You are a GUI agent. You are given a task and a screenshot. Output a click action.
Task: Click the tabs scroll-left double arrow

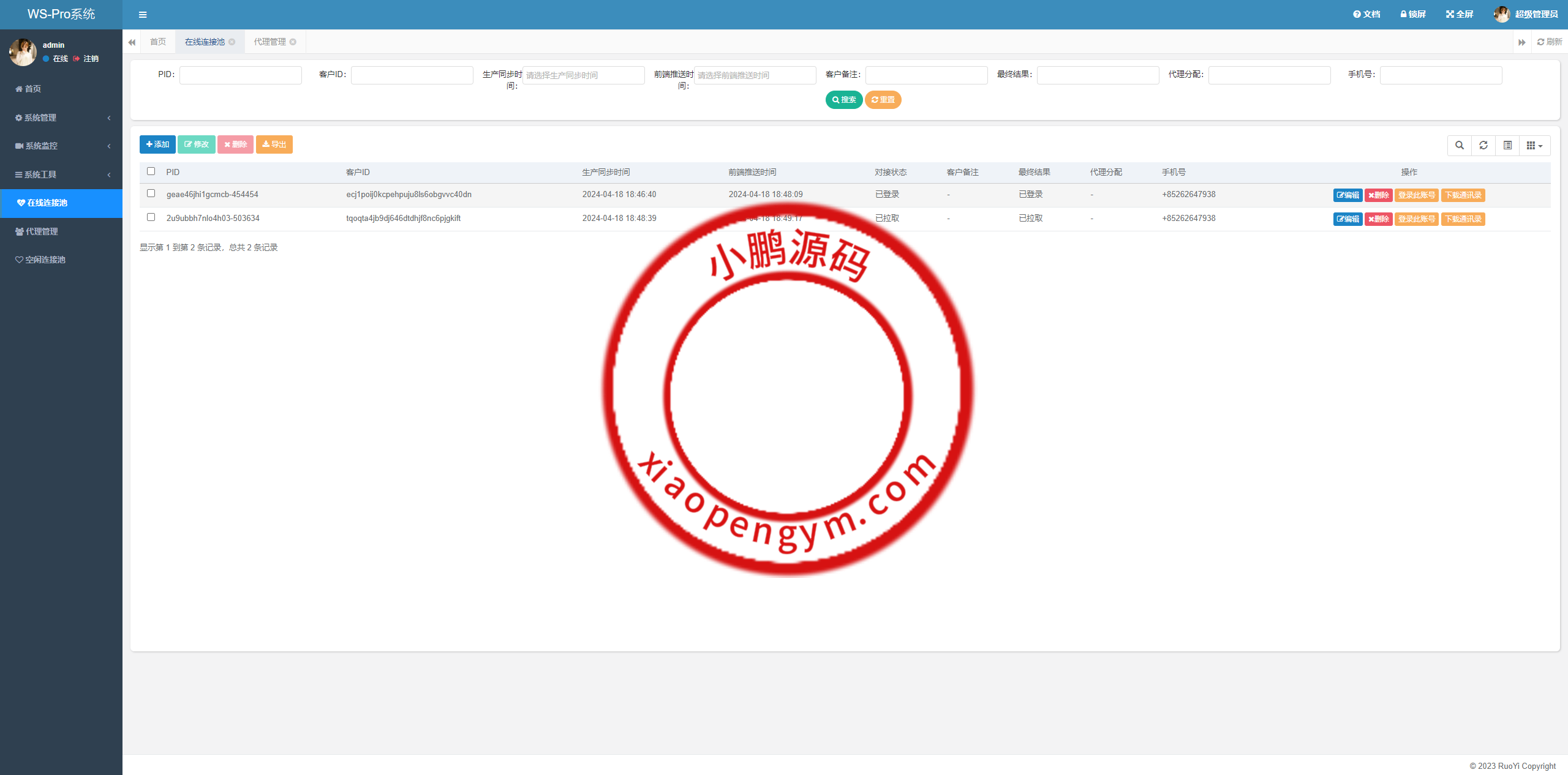click(x=132, y=42)
